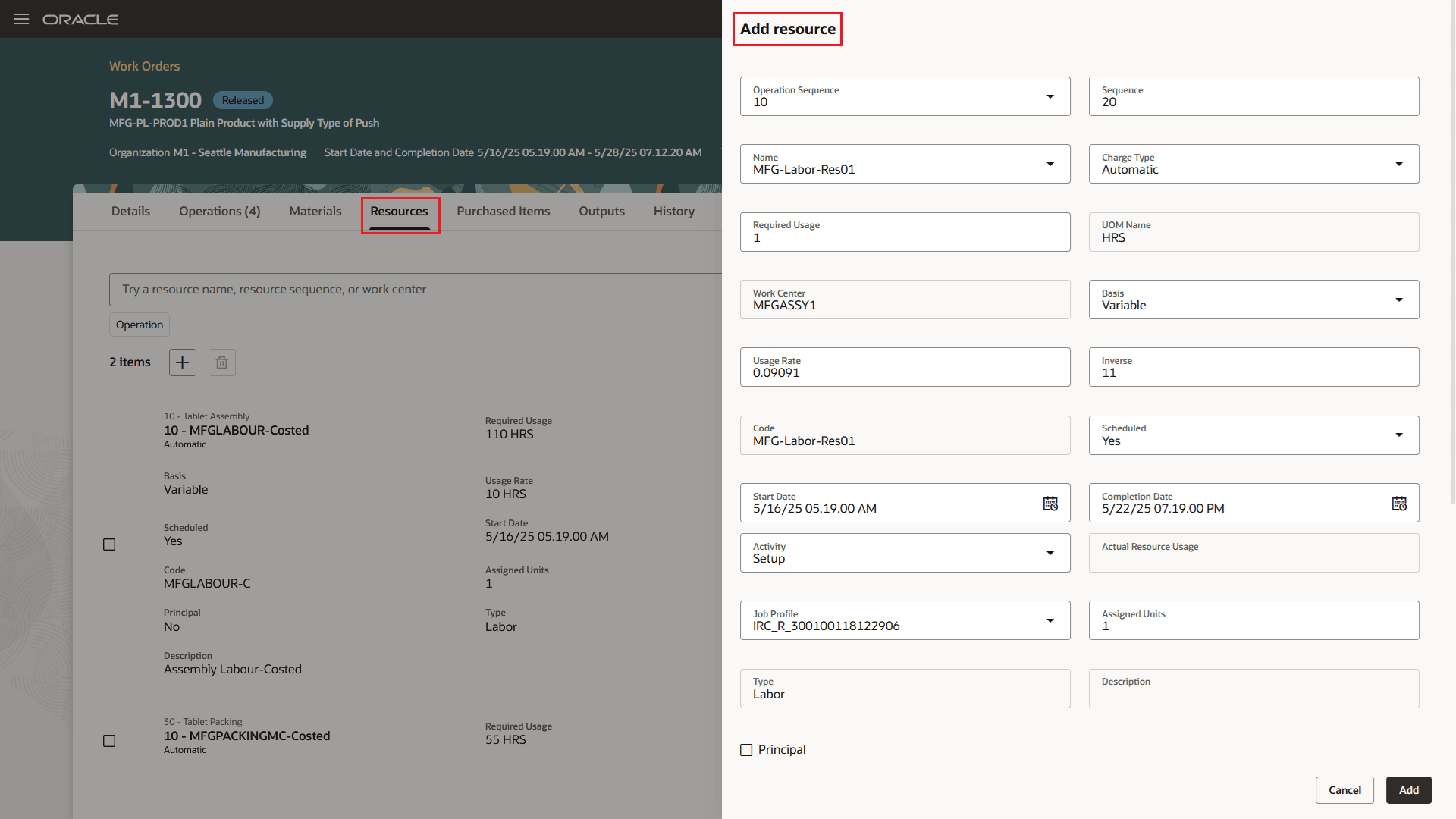Open the Basis dropdown

[1399, 300]
